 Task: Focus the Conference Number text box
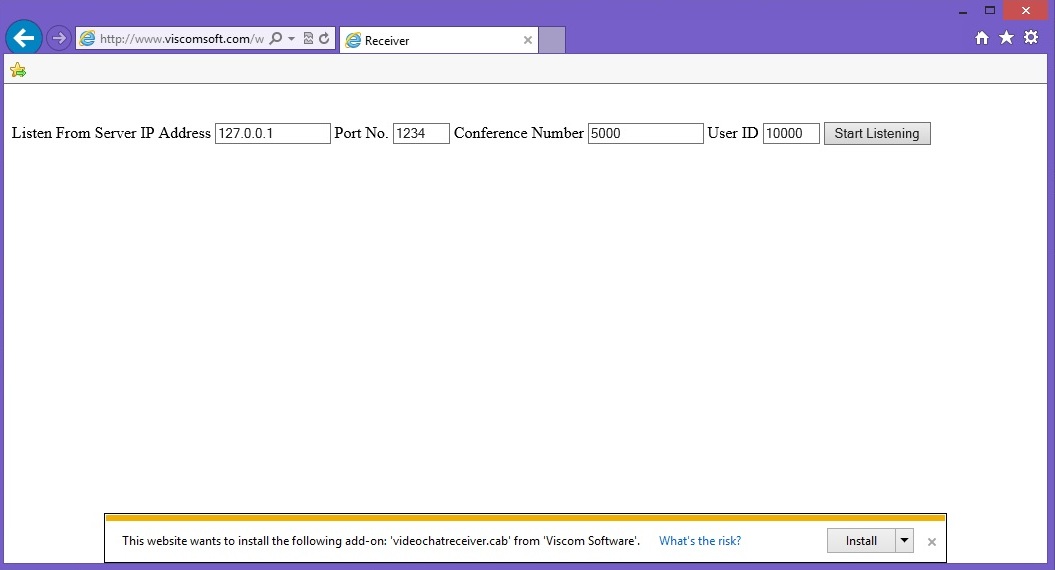coord(645,134)
